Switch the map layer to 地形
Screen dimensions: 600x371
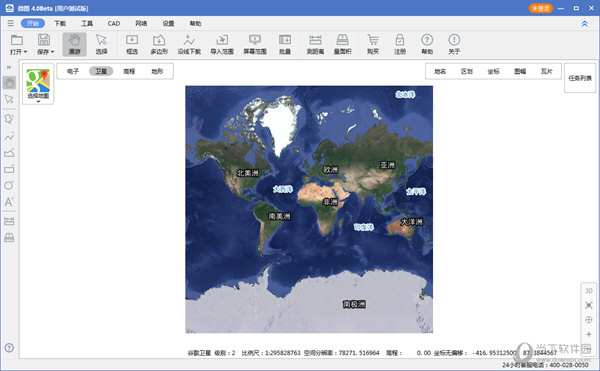[x=157, y=71]
